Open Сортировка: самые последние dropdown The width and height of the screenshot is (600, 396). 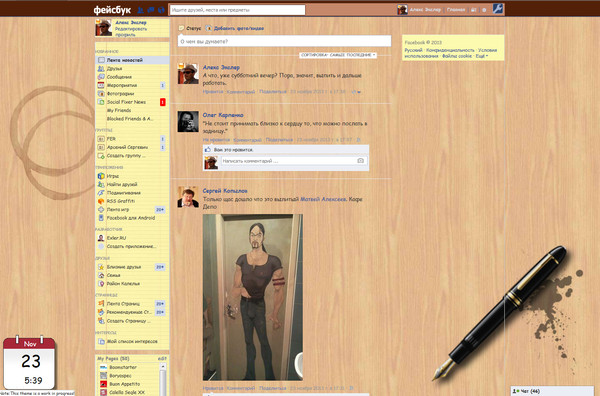pos(338,55)
